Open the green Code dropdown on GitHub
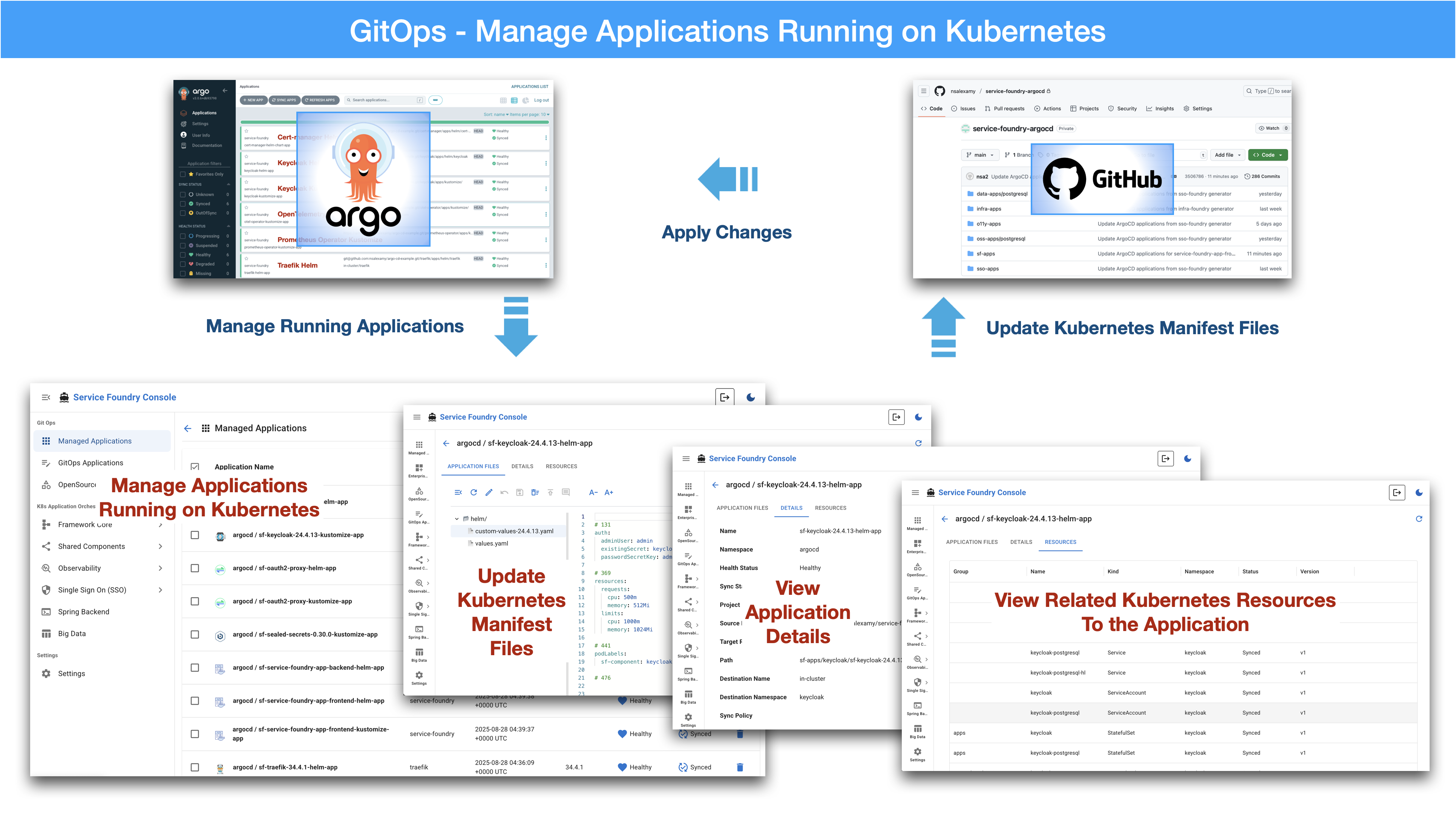This screenshot has width=1456, height=817. (x=1268, y=155)
